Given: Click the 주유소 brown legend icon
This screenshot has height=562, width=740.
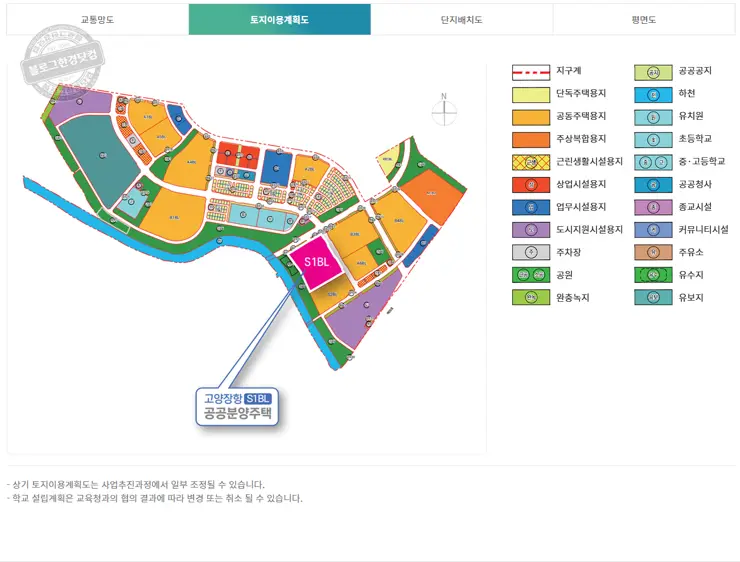Looking at the screenshot, I should [x=653, y=252].
